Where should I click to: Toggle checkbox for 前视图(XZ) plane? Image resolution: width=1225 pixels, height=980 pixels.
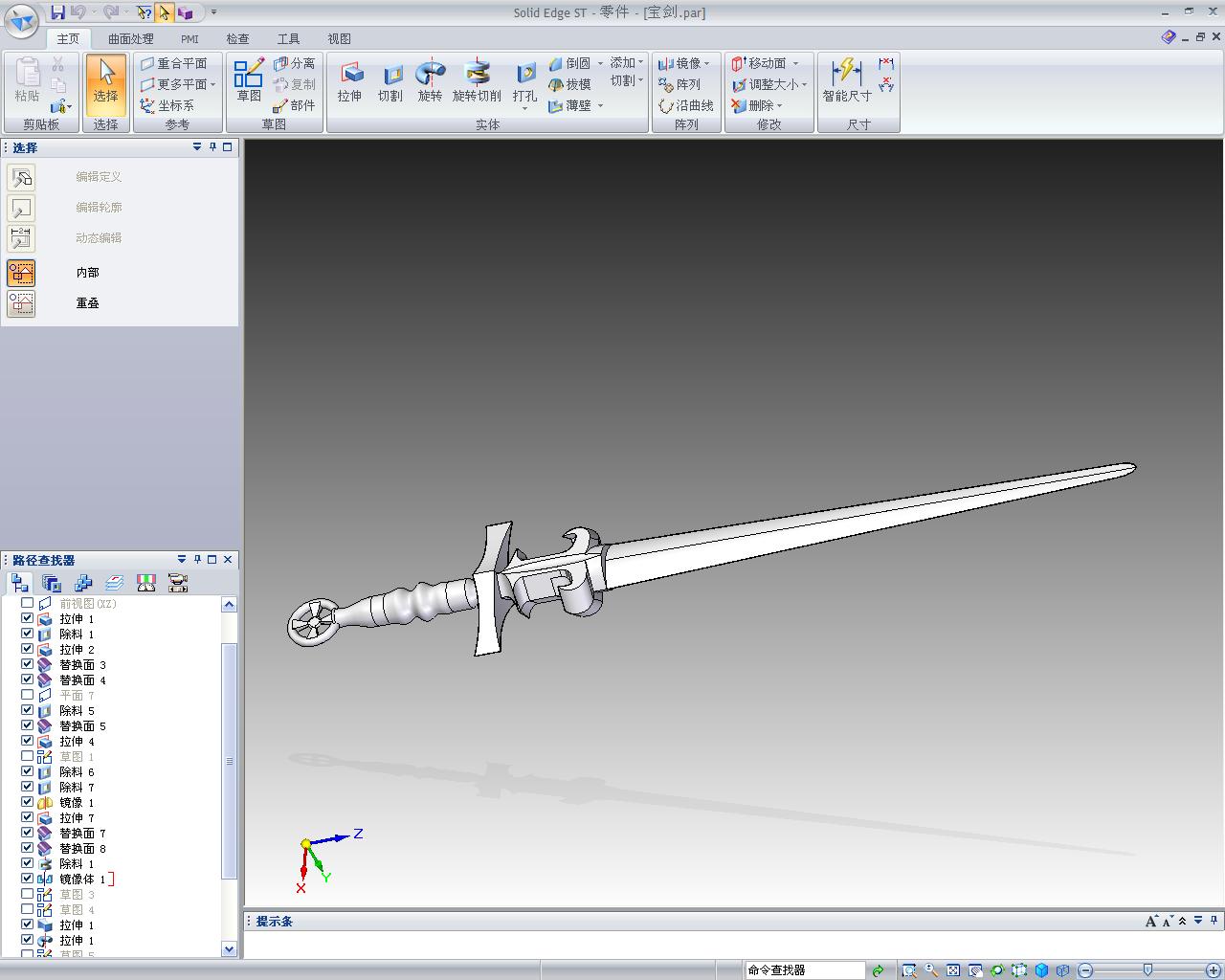28,603
